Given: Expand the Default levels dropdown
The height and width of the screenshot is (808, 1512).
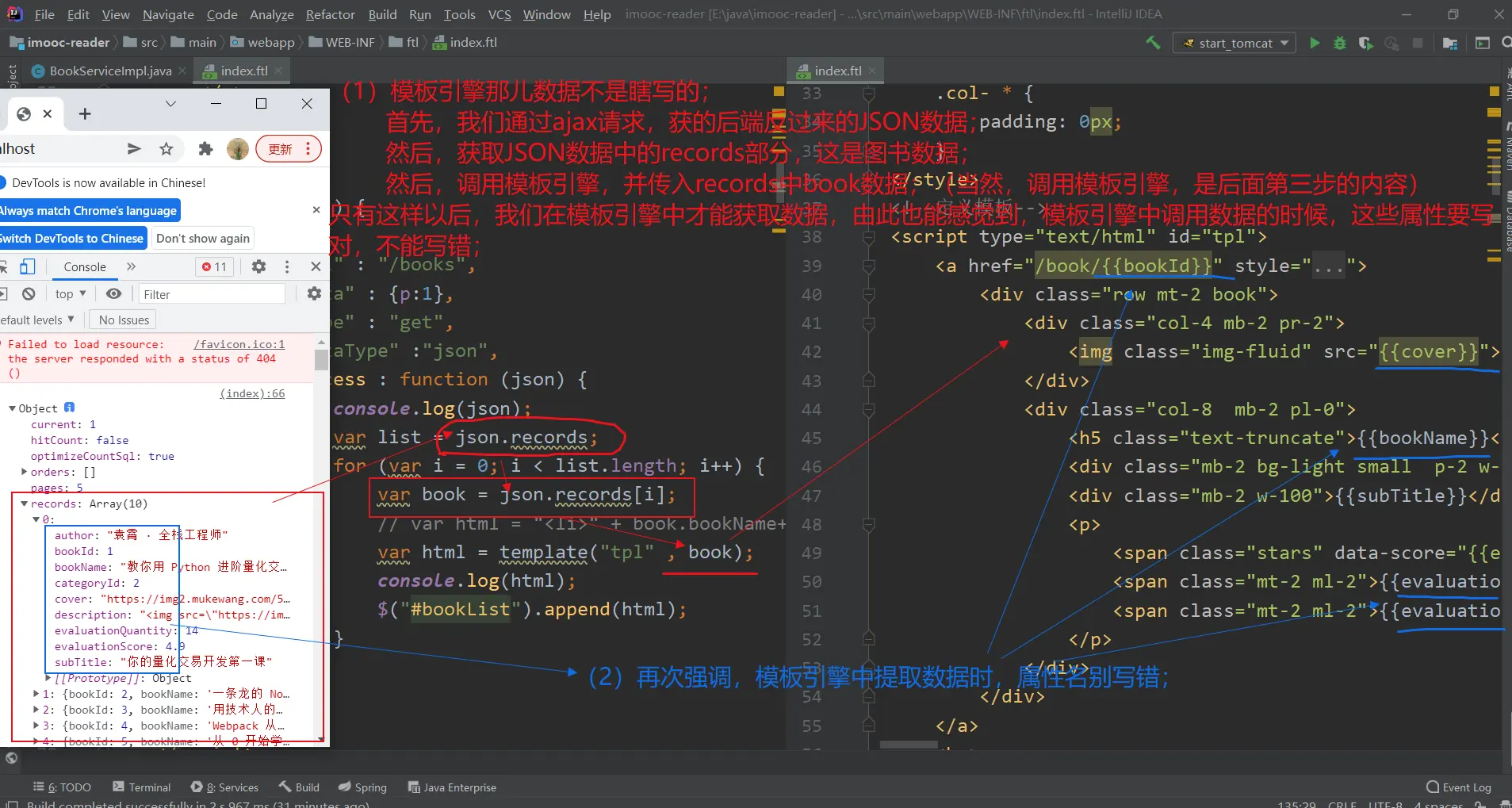Looking at the screenshot, I should click(36, 320).
